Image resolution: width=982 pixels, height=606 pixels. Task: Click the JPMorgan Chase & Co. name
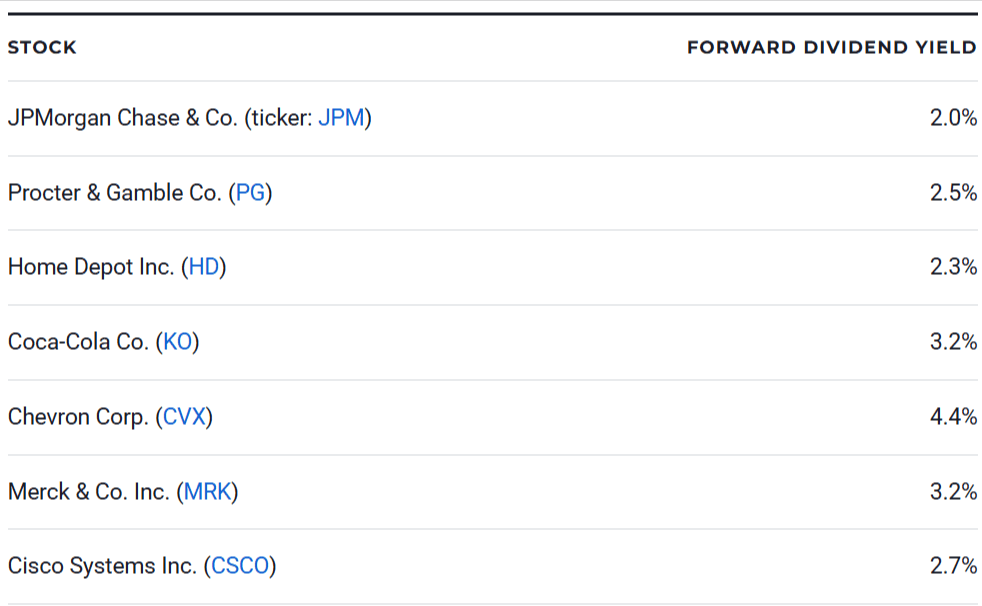(120, 118)
